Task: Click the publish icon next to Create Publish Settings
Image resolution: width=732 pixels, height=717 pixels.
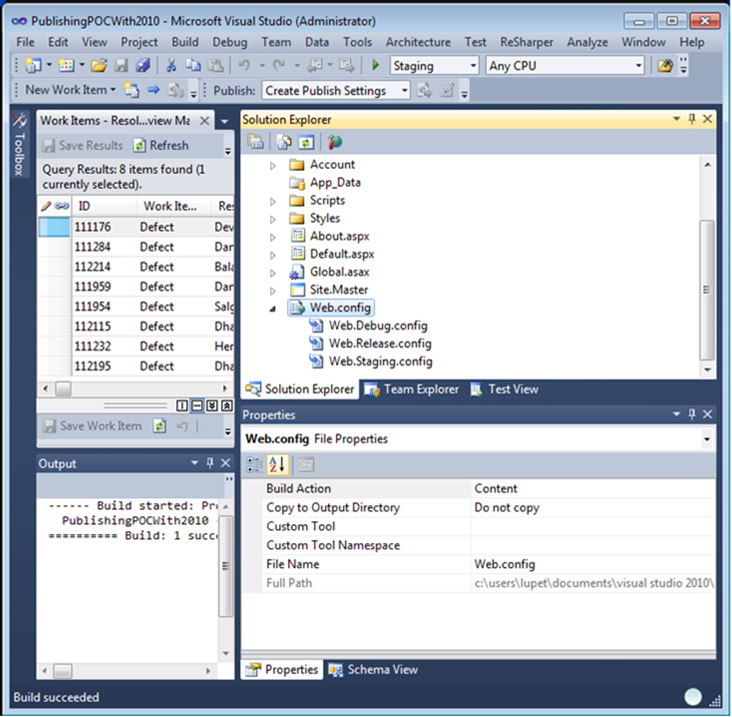Action: pos(424,90)
